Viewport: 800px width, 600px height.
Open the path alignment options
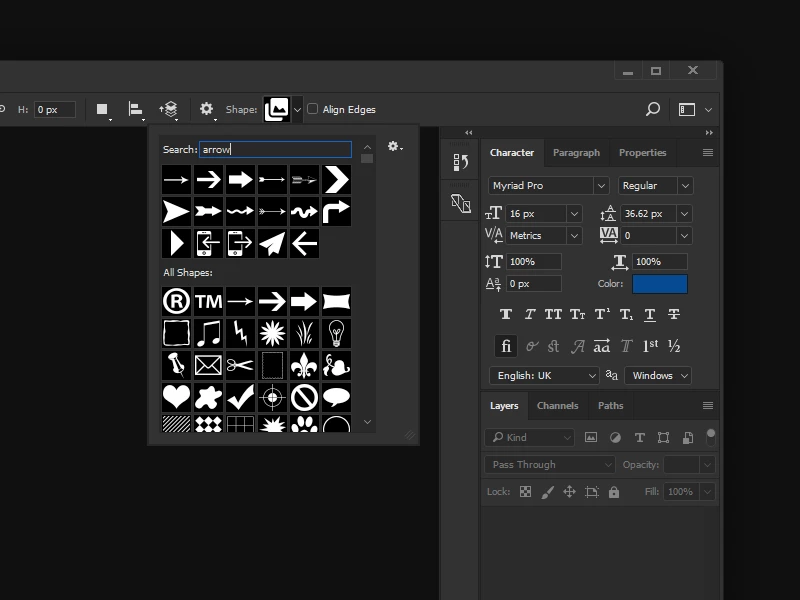pos(135,109)
